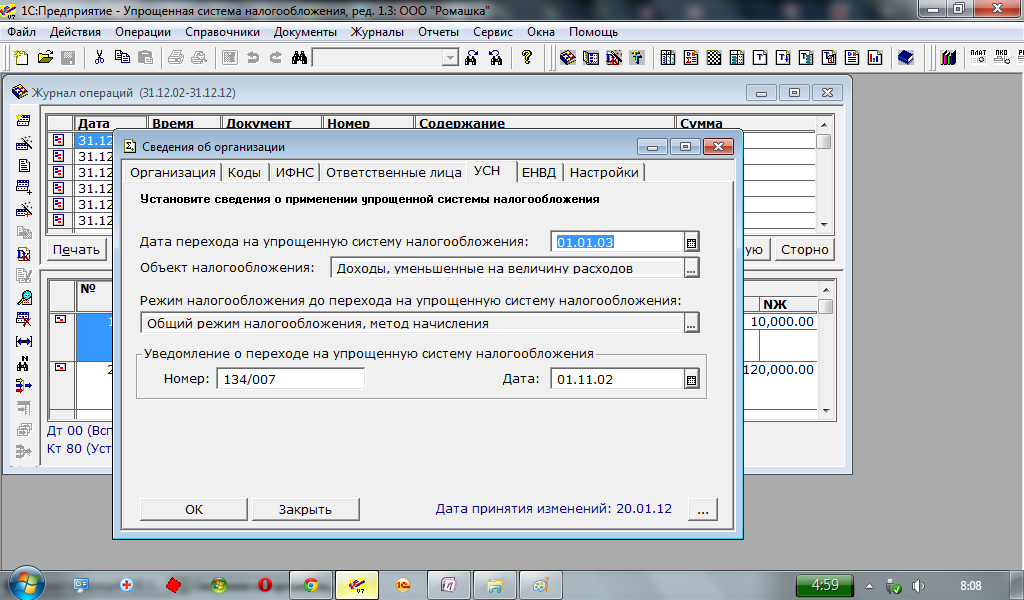
Task: Click the Open file toolbar icon
Action: (x=44, y=58)
